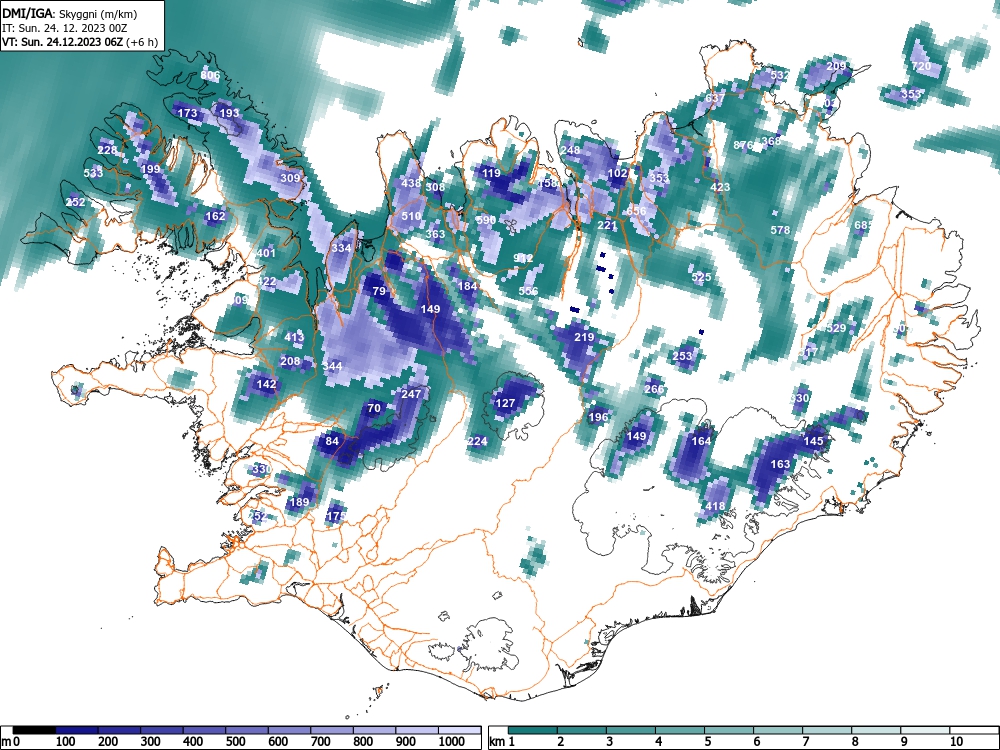Click the map value 334
Screen dimensions: 1000x750
coord(341,248)
